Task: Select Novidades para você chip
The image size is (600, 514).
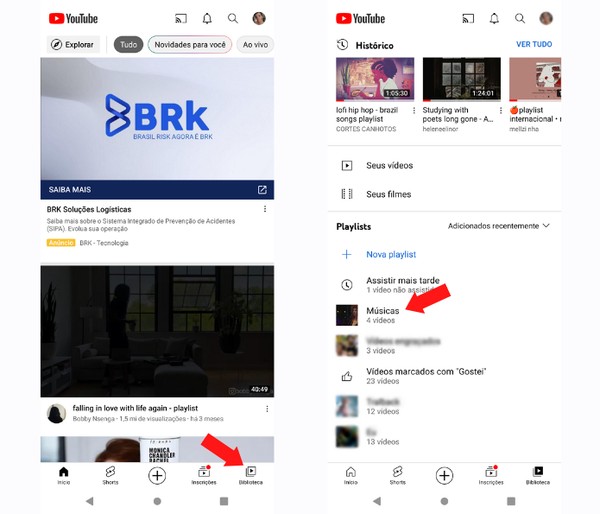Action: (x=190, y=44)
